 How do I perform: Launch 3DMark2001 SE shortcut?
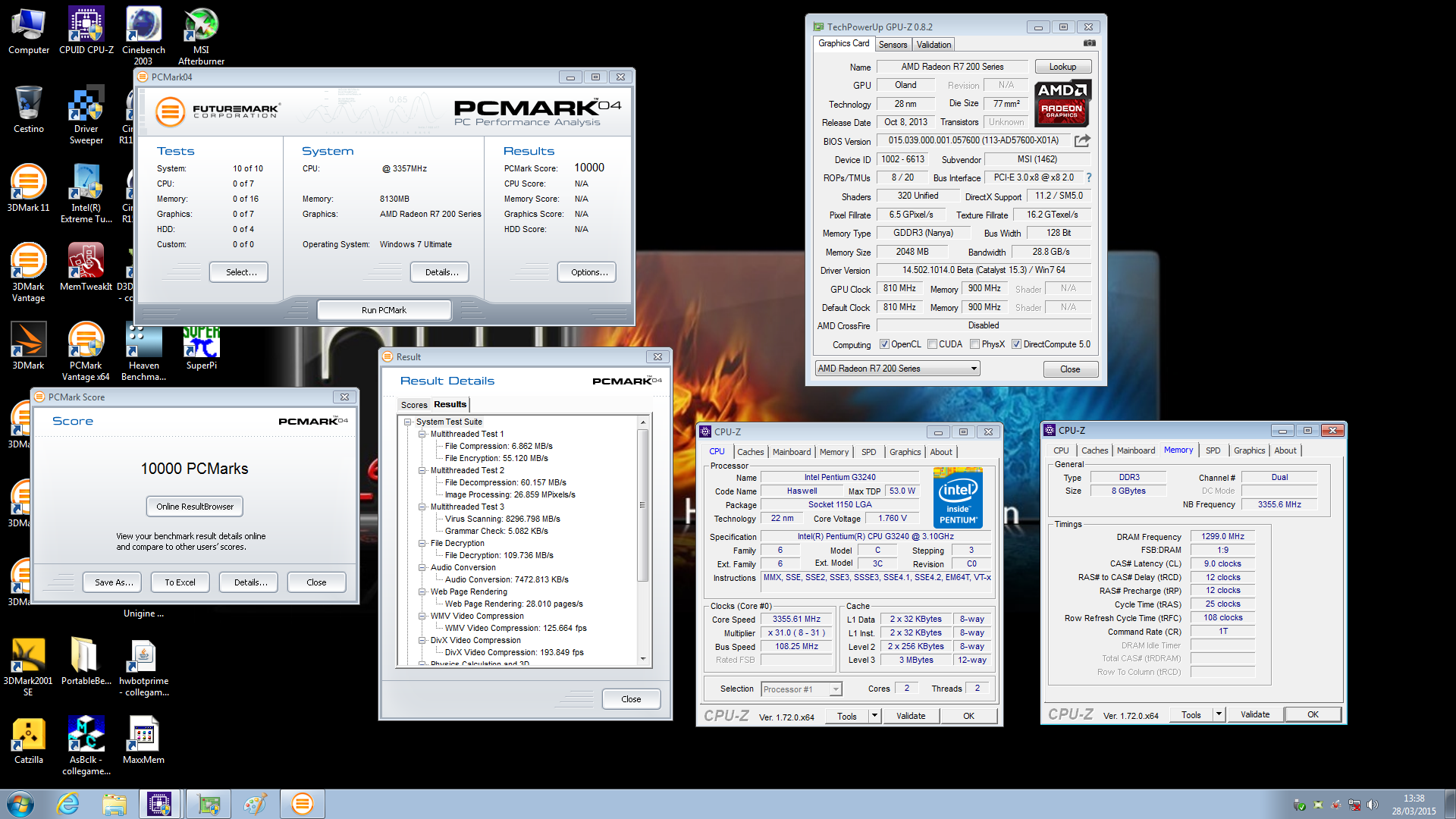click(28, 667)
